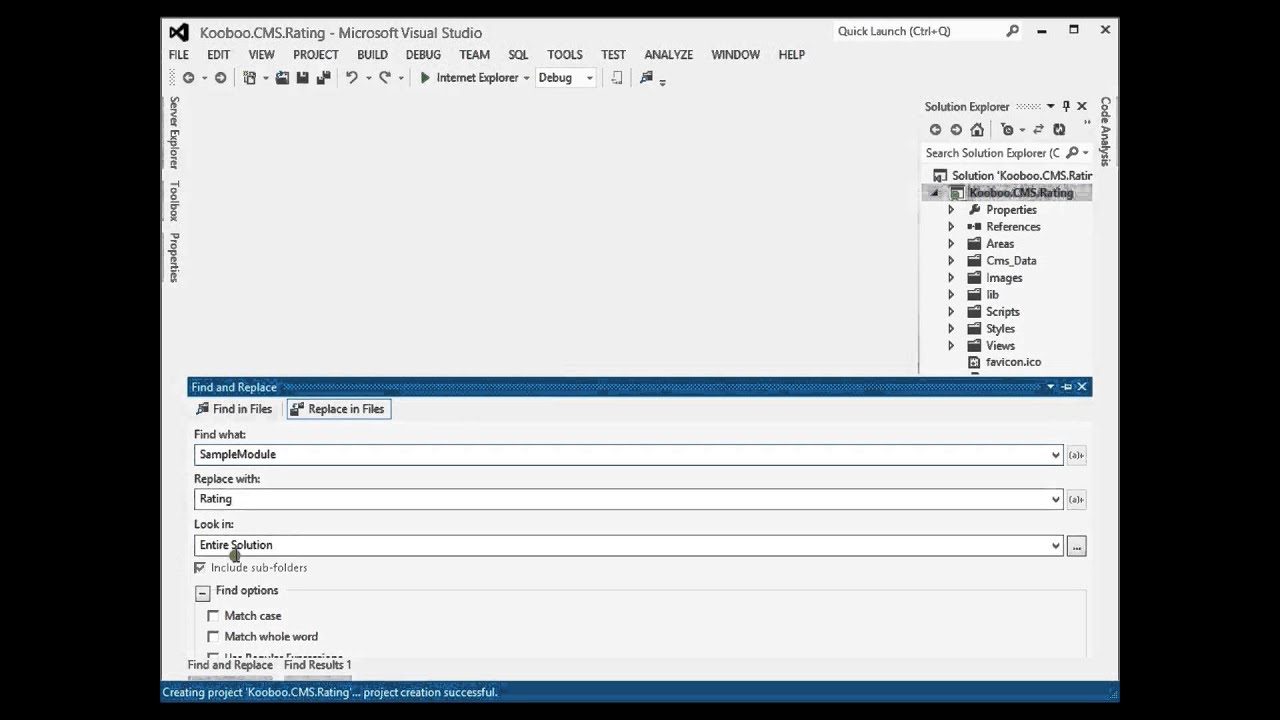The image size is (1280, 720).
Task: Open the Toolbox side tab
Action: click(174, 201)
